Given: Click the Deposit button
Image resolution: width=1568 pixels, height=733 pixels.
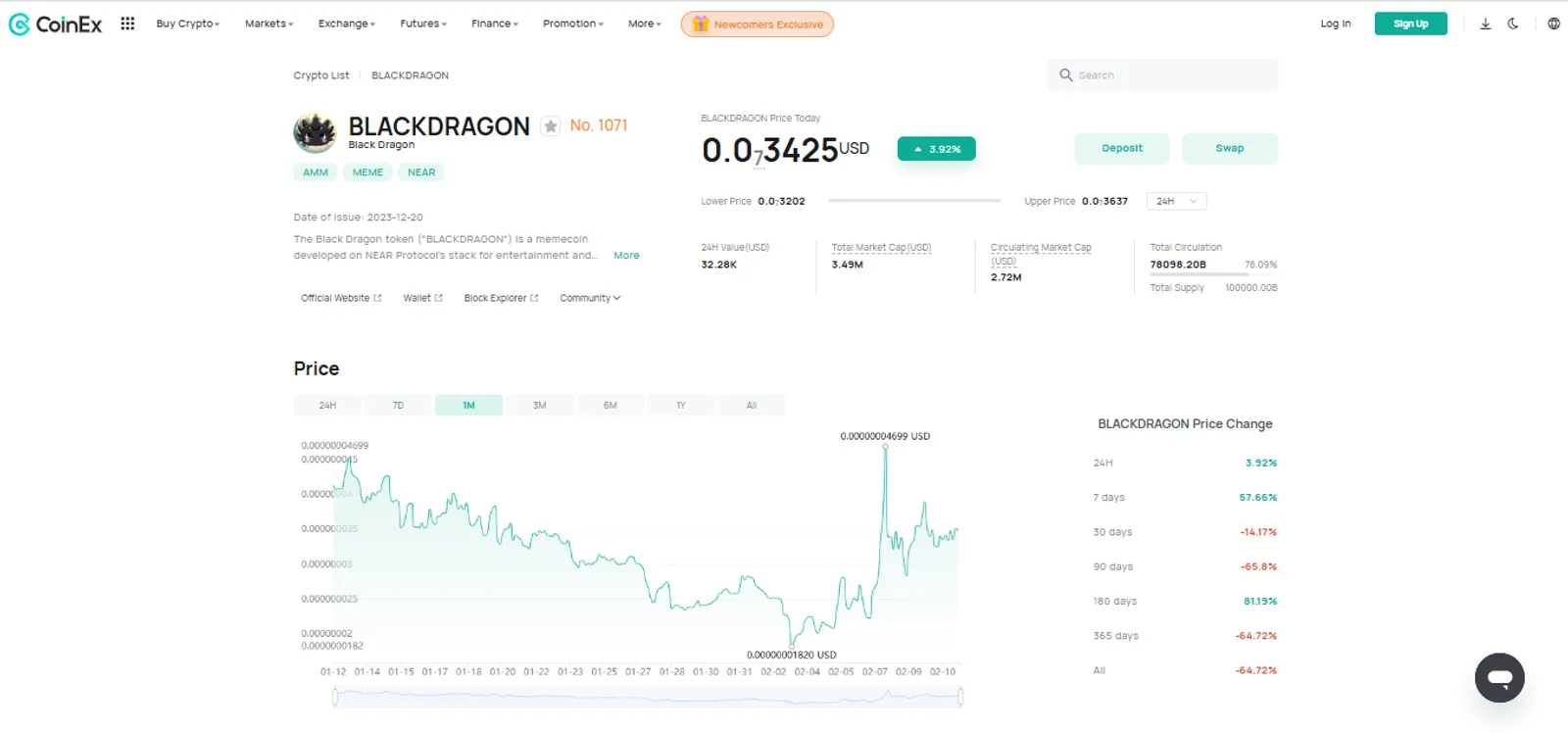Looking at the screenshot, I should click(1122, 148).
